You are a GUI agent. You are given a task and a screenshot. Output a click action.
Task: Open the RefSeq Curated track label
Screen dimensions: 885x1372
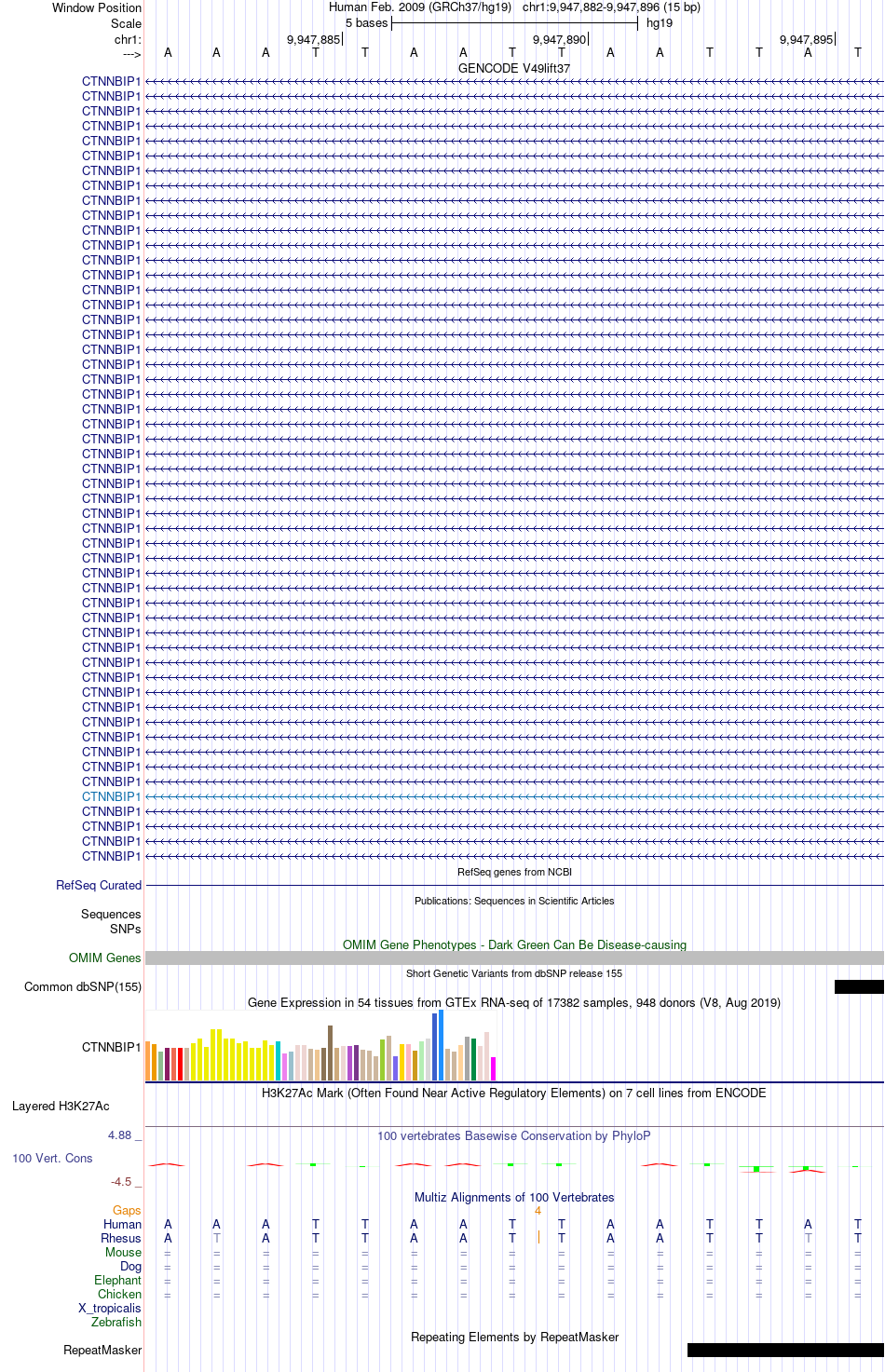coord(99,885)
